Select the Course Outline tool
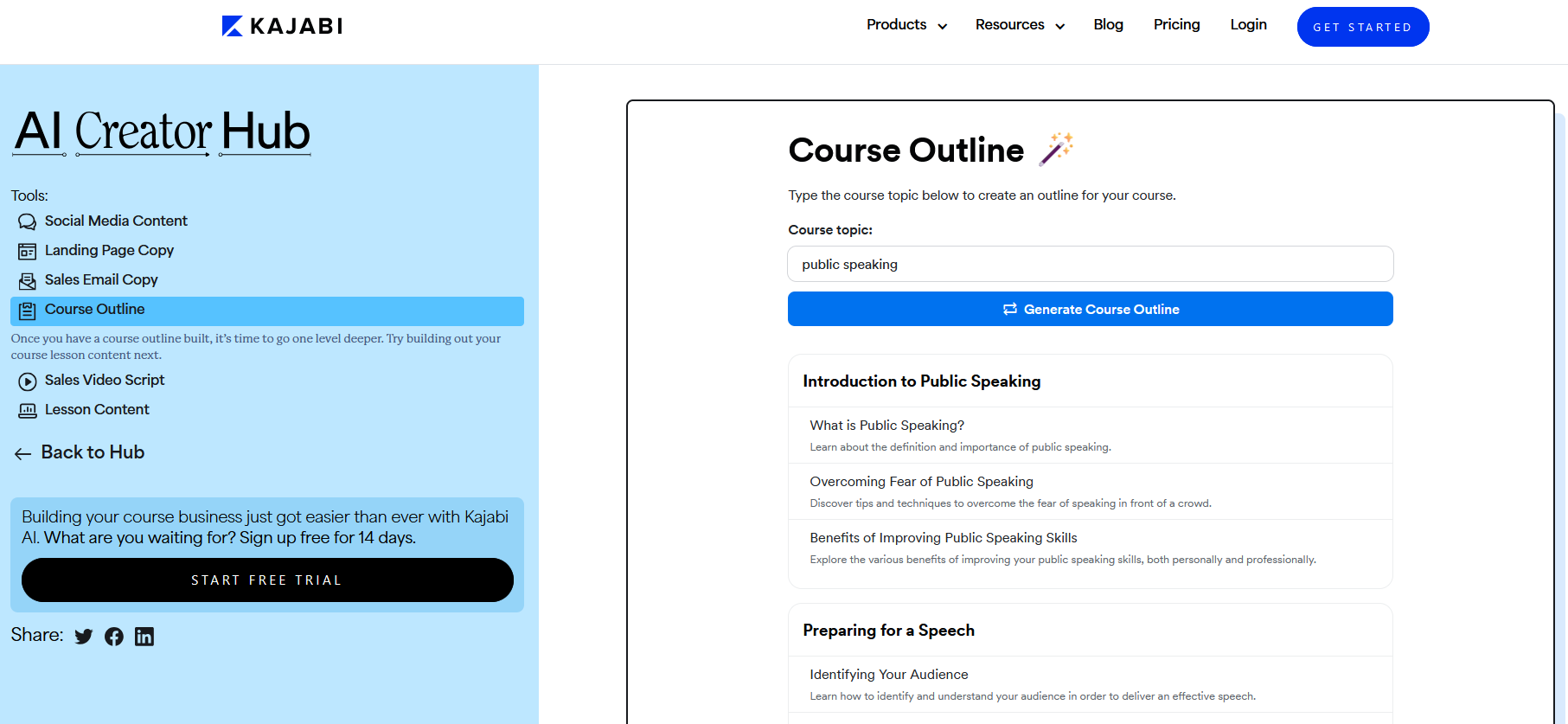This screenshot has width=1568, height=724. (x=267, y=311)
